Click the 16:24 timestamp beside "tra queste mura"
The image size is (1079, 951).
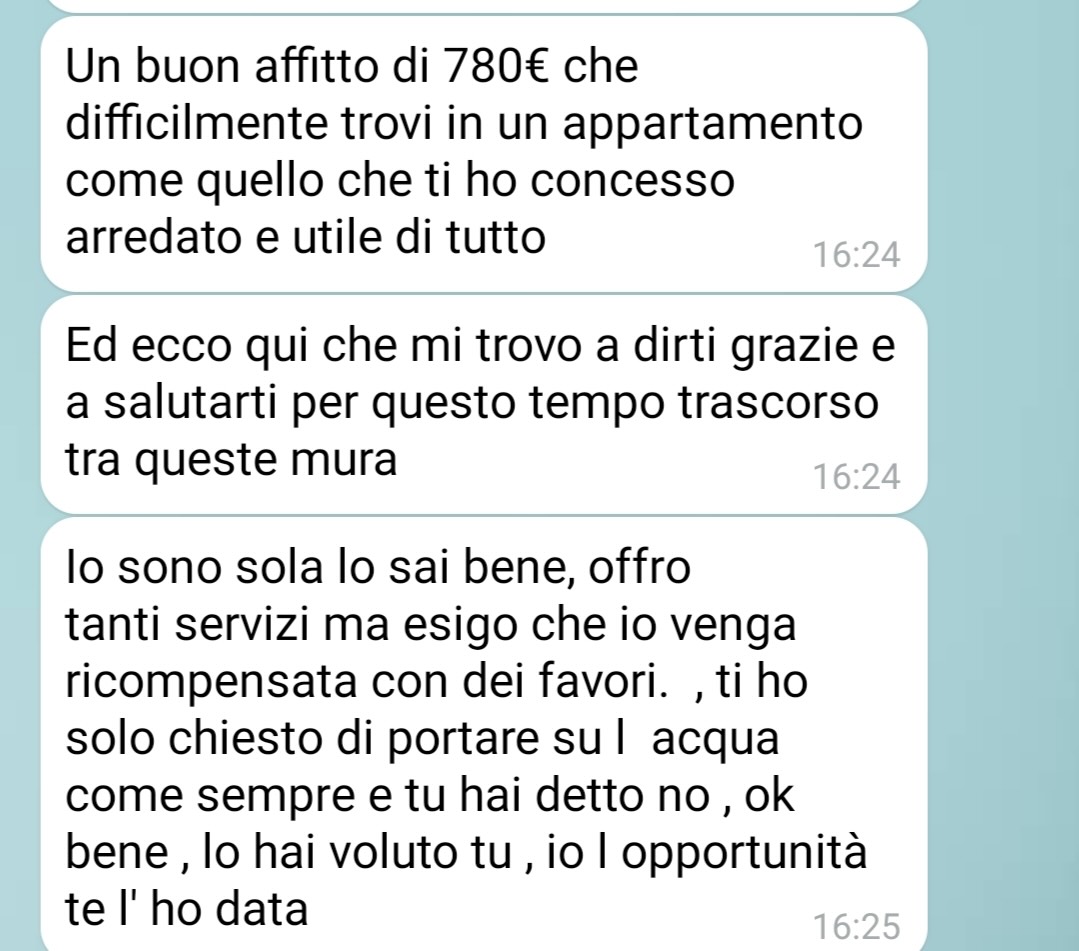click(856, 476)
